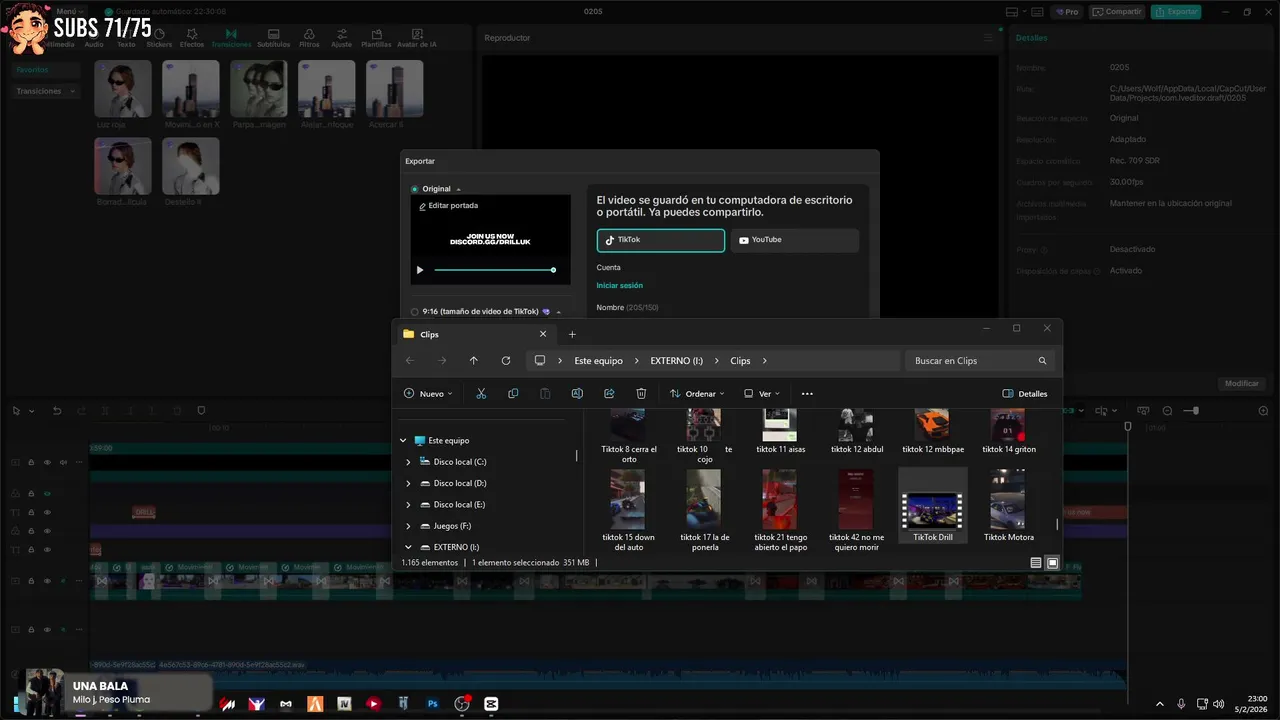Viewport: 1280px width, 720px height.
Task: Expand the Disco local (D:) tree node
Action: [x=408, y=483]
